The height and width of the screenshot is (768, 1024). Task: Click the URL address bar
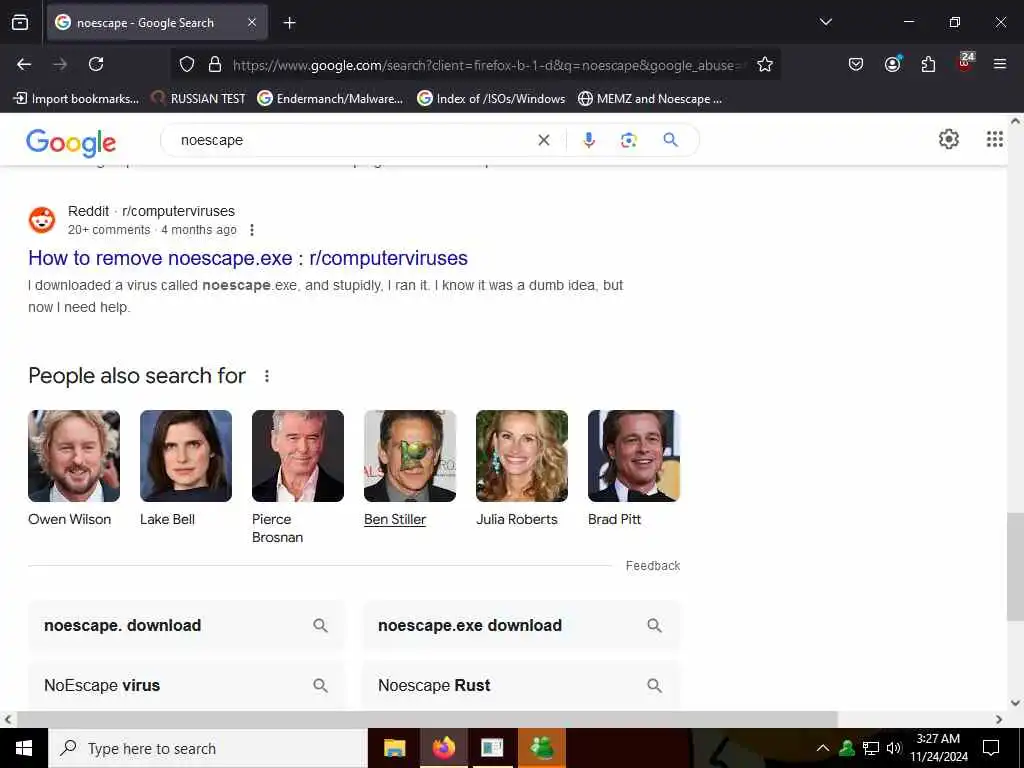[x=488, y=65]
